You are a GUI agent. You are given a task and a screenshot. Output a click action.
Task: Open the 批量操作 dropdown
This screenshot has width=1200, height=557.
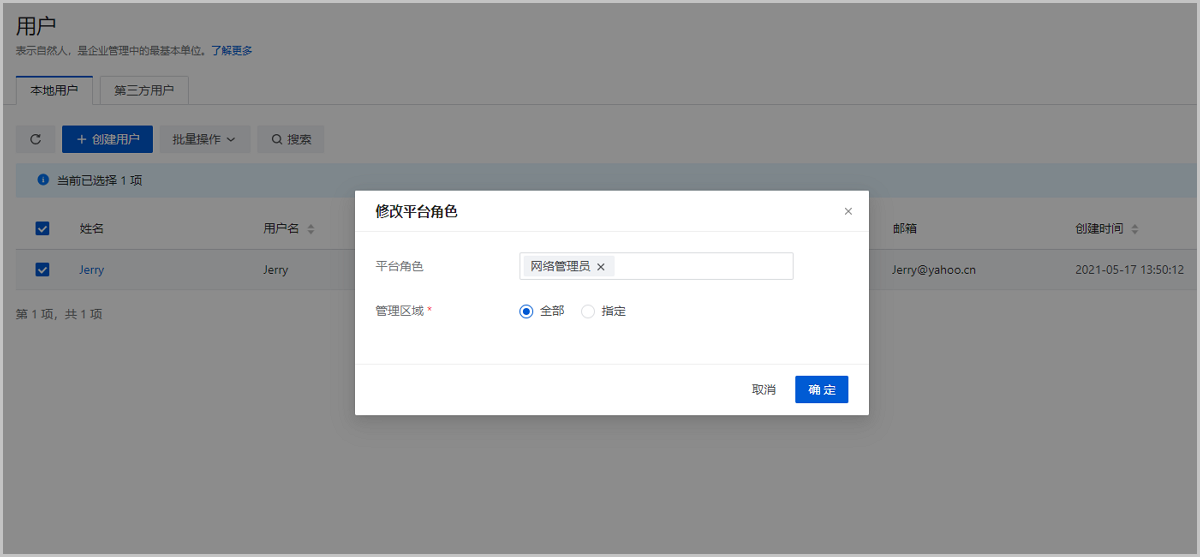point(204,140)
